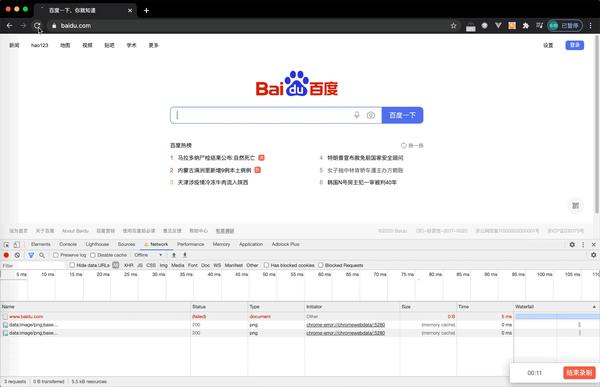Open the media control music-list icon
This screenshot has height=387, width=600.
540,26
